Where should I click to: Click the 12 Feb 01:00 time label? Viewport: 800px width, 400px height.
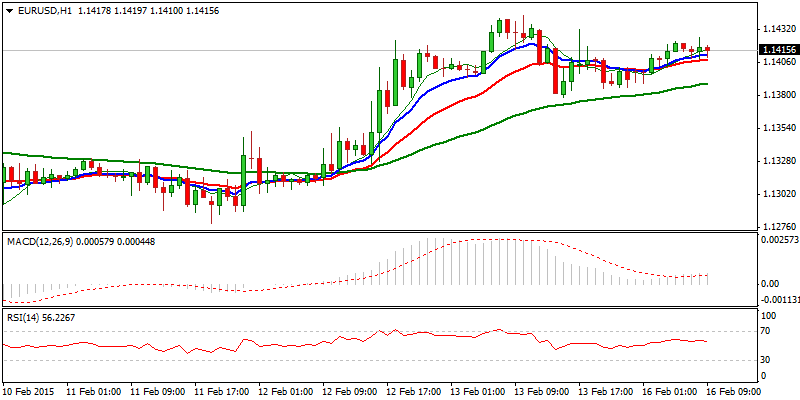[x=286, y=391]
